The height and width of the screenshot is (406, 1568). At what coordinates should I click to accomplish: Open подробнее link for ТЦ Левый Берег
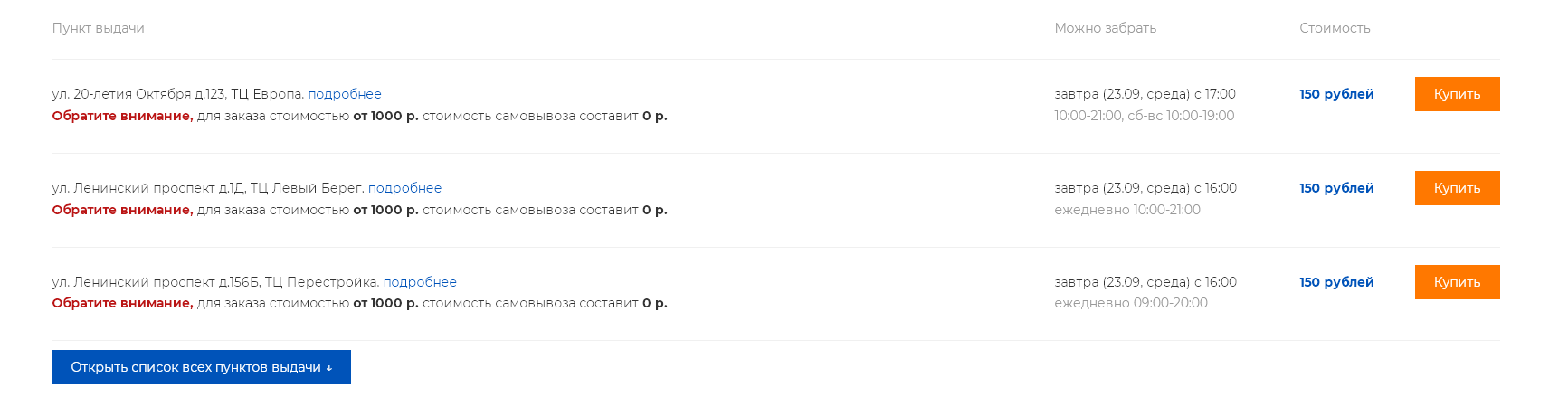[404, 188]
